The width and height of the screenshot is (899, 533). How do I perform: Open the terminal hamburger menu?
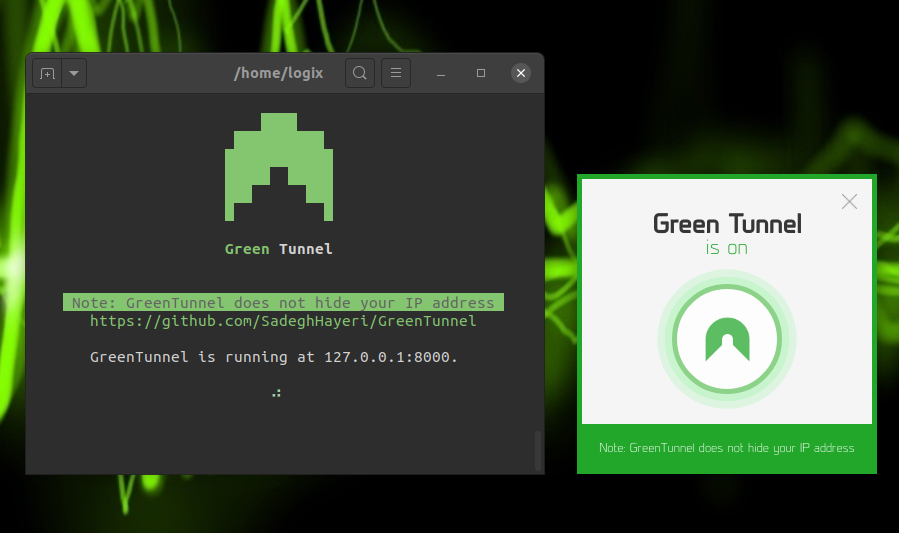(396, 73)
